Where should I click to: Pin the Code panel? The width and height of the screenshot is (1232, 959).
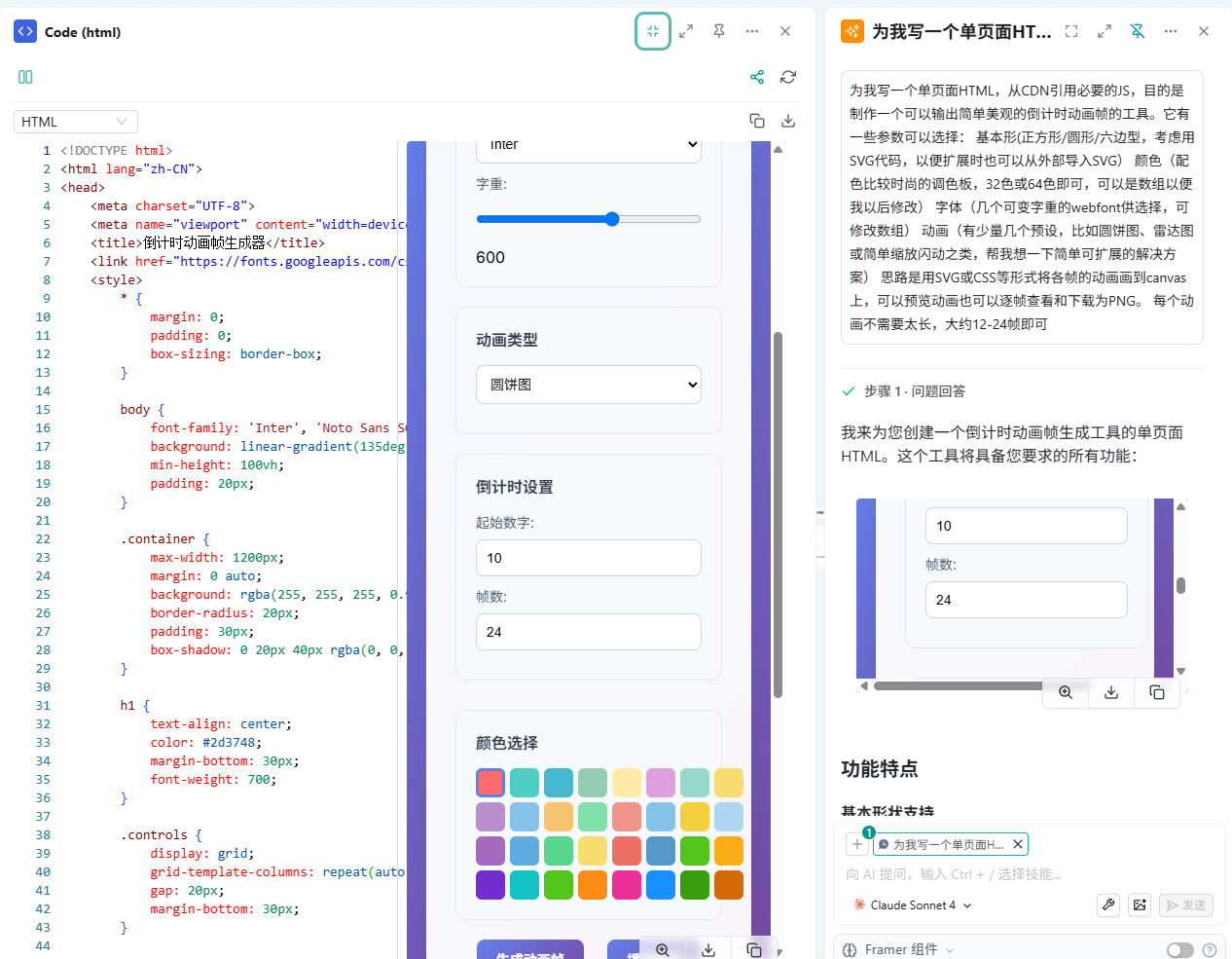coord(719,31)
